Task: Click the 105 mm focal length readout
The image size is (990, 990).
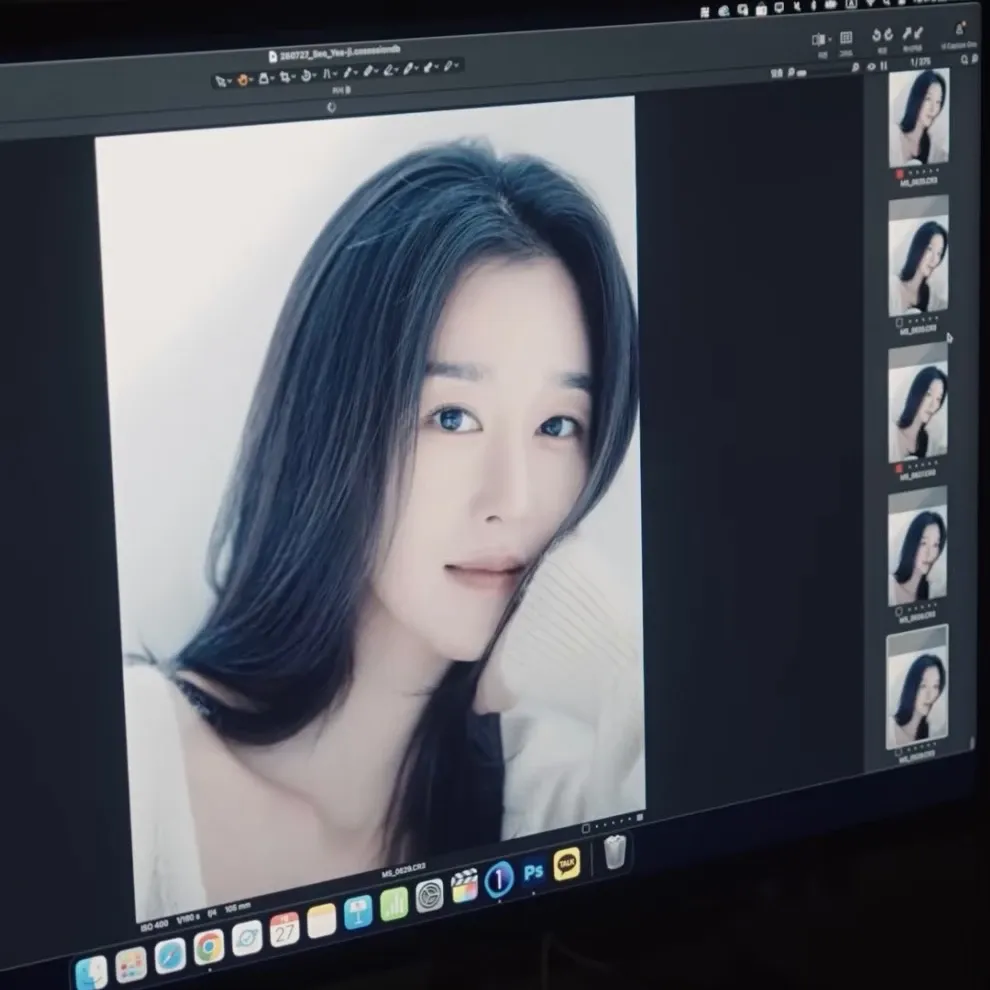Action: (x=237, y=908)
